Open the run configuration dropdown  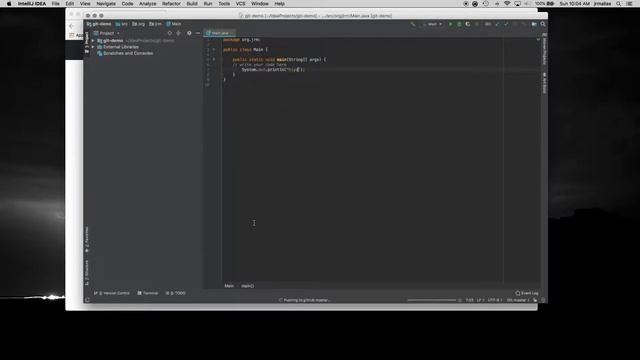coord(432,24)
